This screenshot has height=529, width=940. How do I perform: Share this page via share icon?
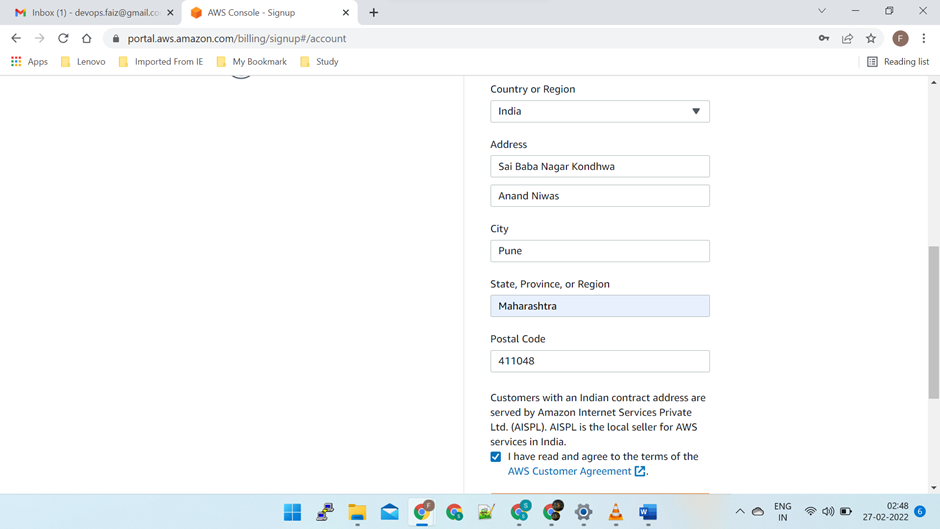point(847,38)
